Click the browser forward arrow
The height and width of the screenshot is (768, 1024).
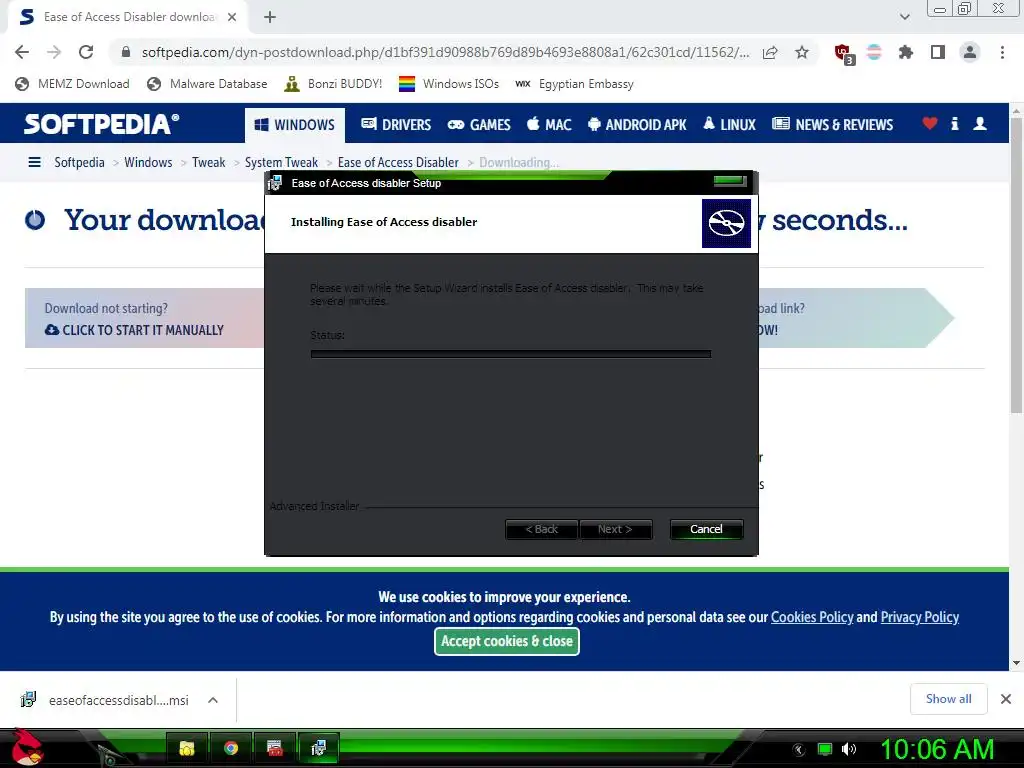point(54,52)
